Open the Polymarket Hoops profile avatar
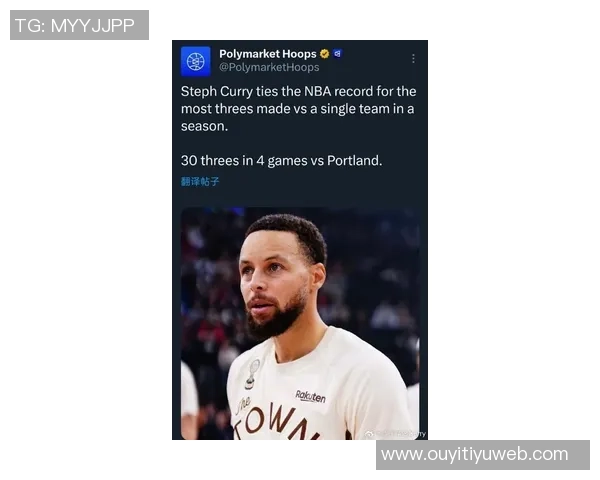This screenshot has height=480, width=600. [196, 61]
